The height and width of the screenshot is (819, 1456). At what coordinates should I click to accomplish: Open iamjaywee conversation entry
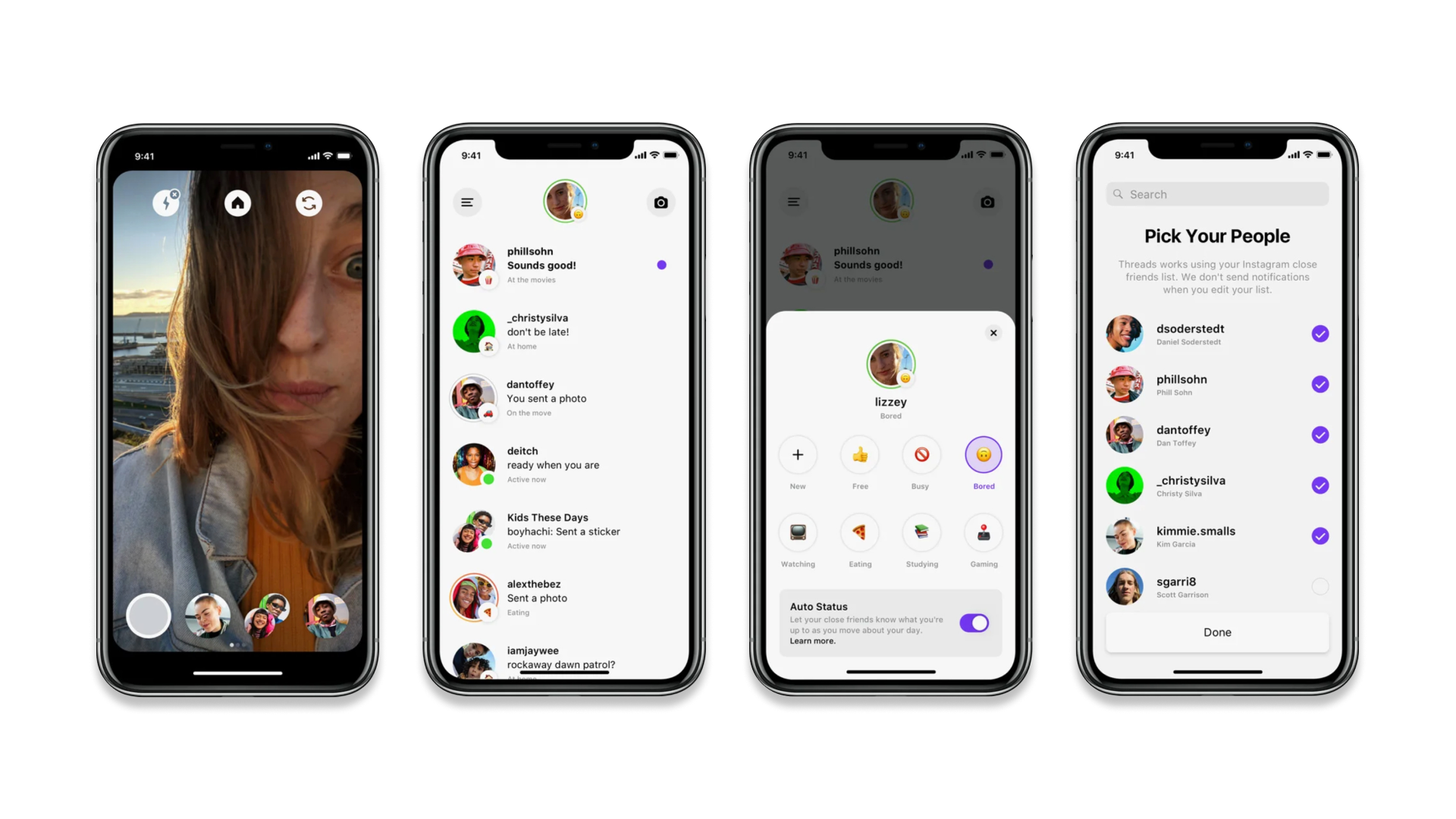pos(564,656)
